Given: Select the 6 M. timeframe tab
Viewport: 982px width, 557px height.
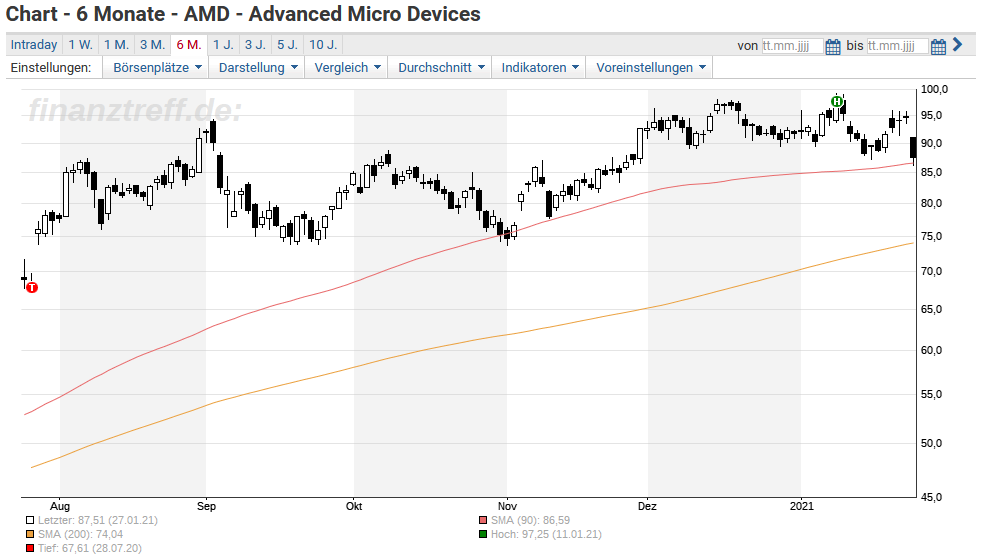Looking at the screenshot, I should [x=189, y=44].
